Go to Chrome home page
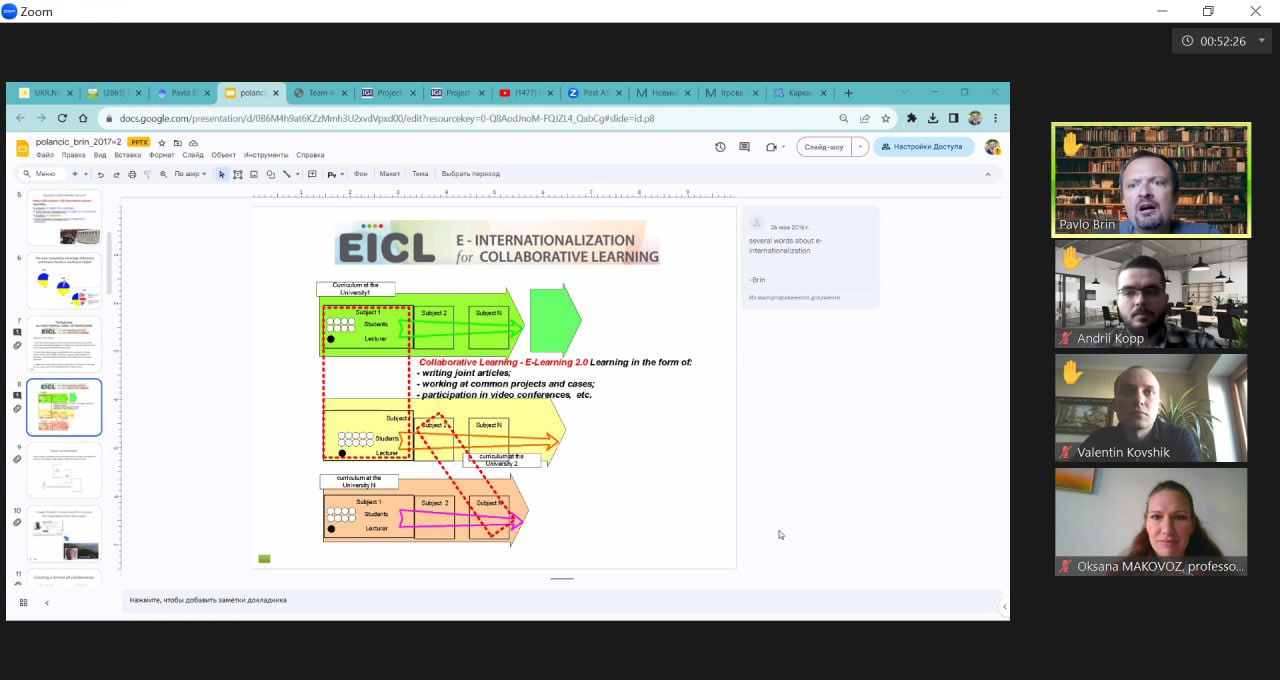Screen dimensions: 1280x680 tap(83, 118)
